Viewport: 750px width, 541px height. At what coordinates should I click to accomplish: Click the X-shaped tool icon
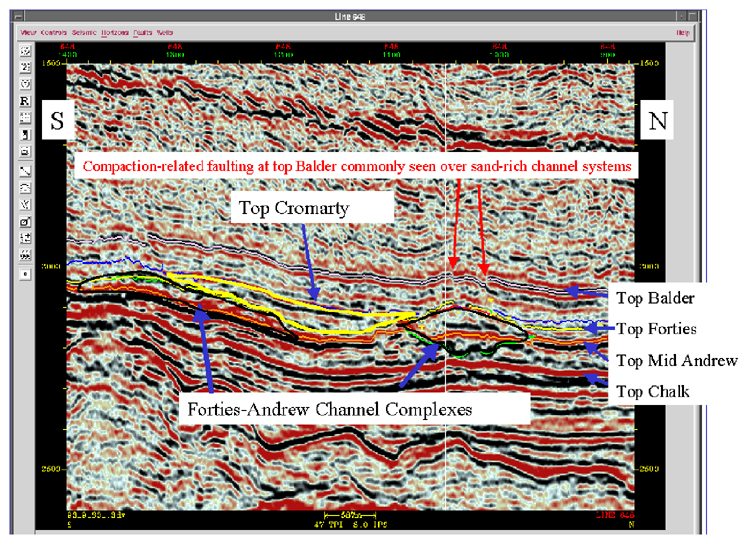pyautogui.click(x=25, y=204)
